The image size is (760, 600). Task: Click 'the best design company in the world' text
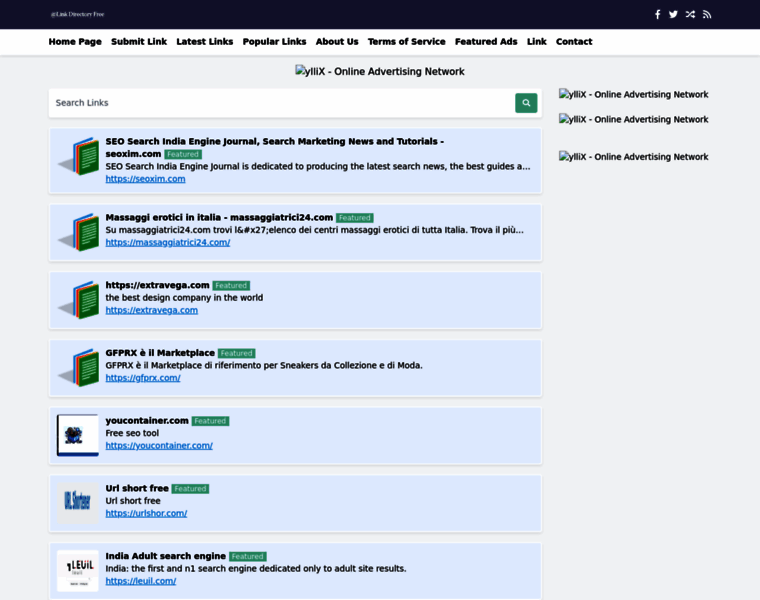point(184,298)
